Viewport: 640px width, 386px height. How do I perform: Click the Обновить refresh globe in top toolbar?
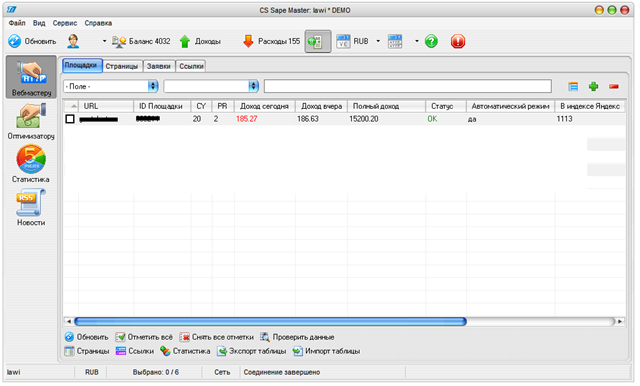coord(15,41)
